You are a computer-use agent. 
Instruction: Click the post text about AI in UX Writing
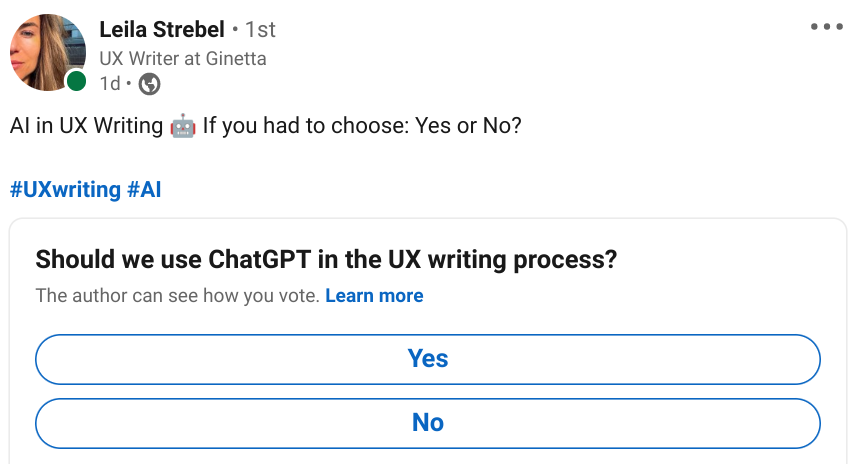266,126
